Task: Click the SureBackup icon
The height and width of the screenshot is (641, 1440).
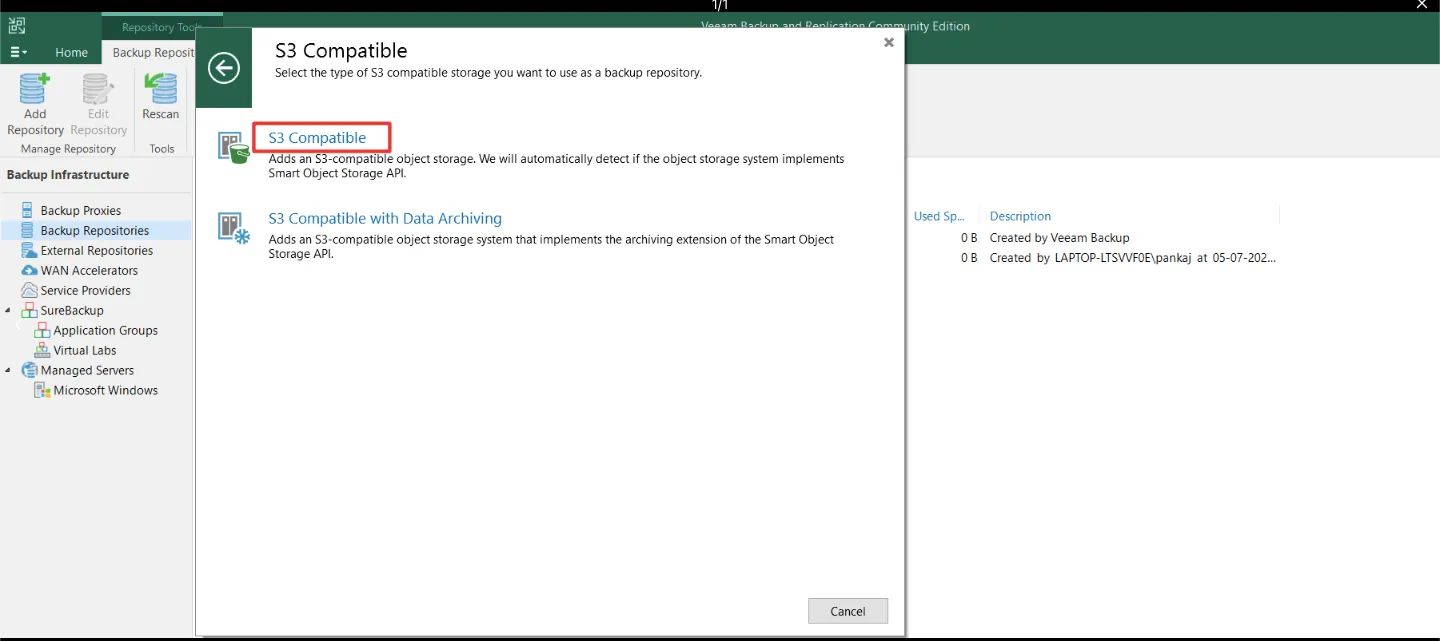Action: click(x=28, y=310)
